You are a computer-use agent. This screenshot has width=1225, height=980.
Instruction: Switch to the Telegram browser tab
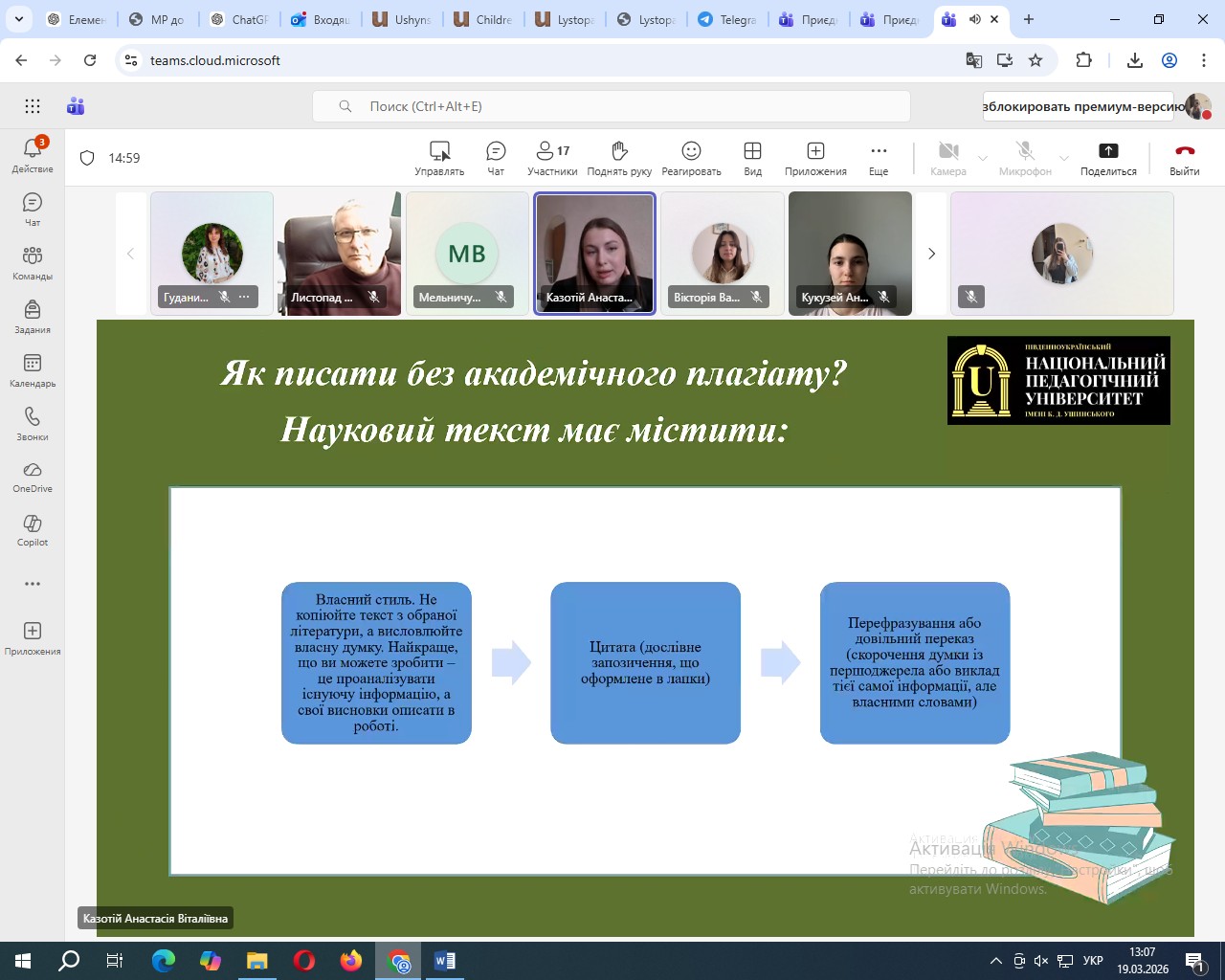point(725,19)
